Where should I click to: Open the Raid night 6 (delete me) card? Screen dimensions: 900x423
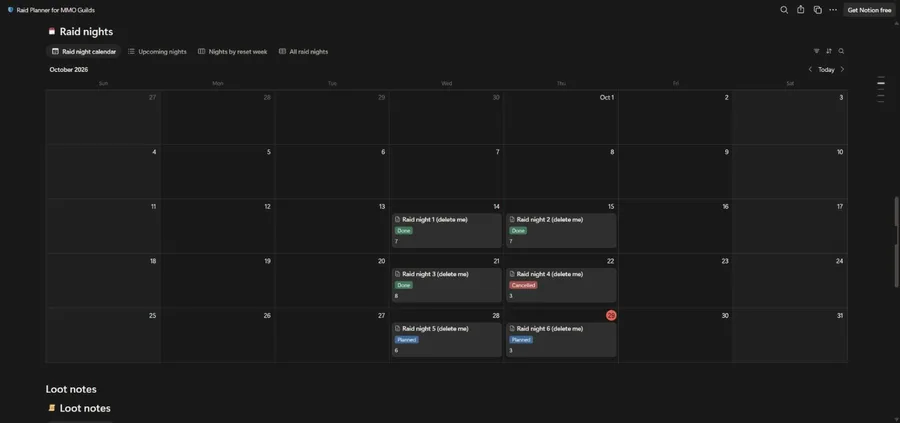561,339
